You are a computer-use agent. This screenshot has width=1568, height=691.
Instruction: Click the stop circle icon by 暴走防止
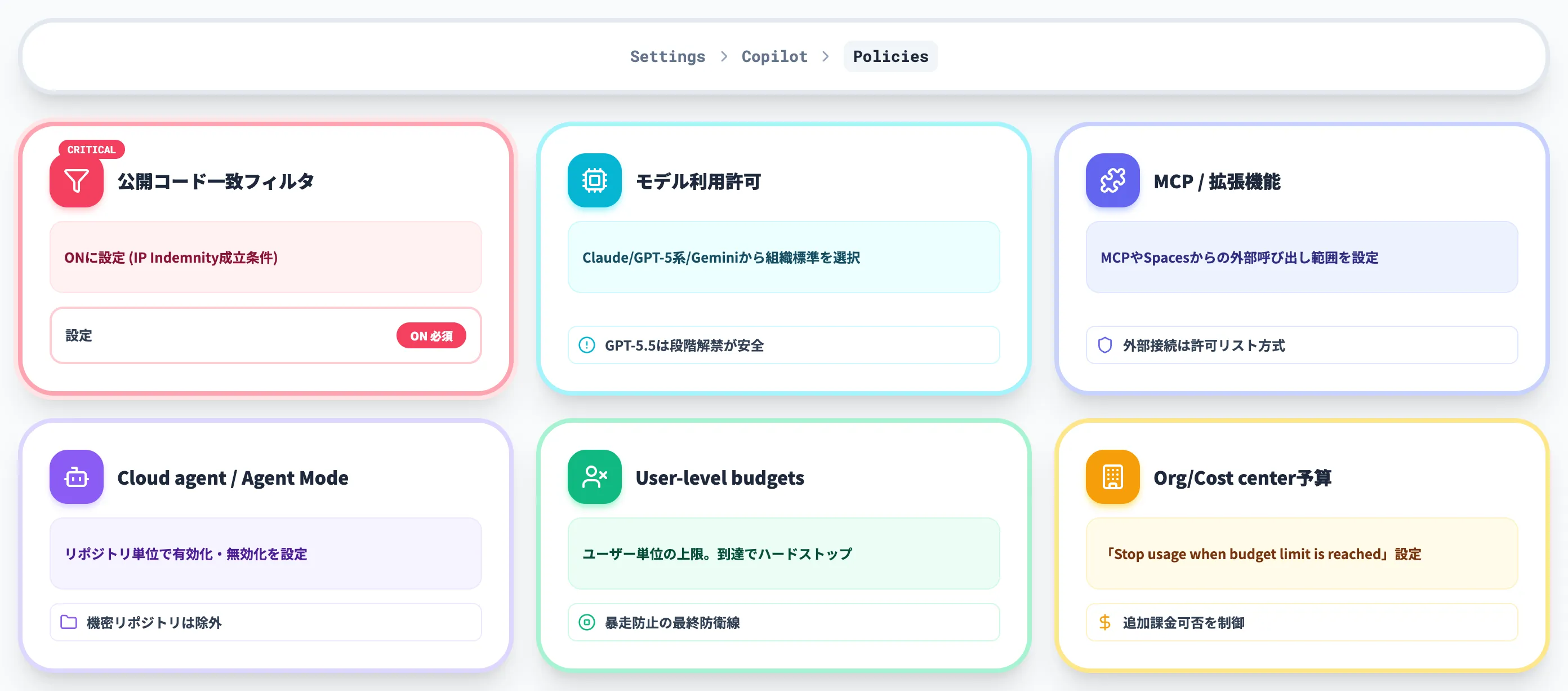coord(586,622)
